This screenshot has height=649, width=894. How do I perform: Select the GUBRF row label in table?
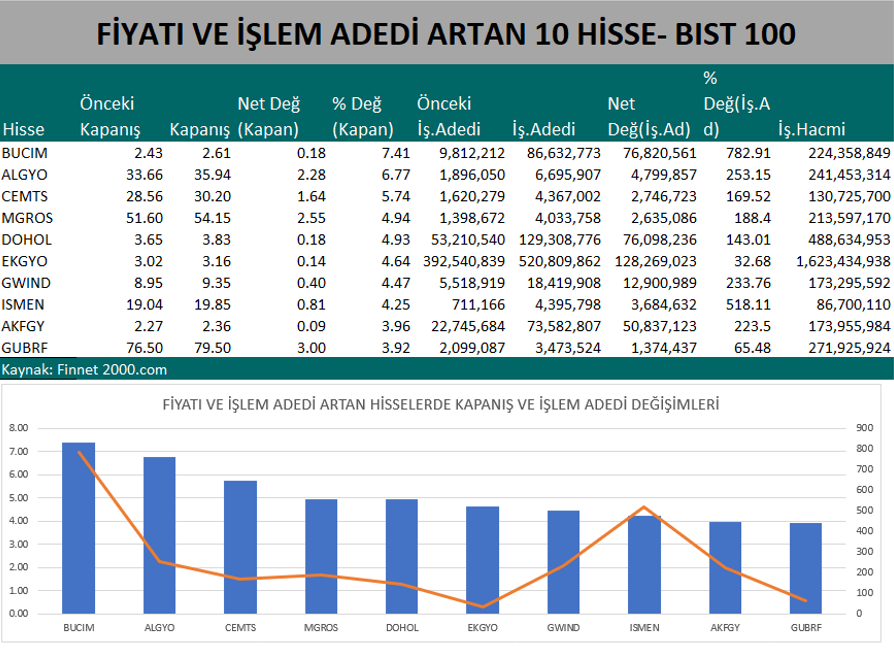pyautogui.click(x=25, y=348)
